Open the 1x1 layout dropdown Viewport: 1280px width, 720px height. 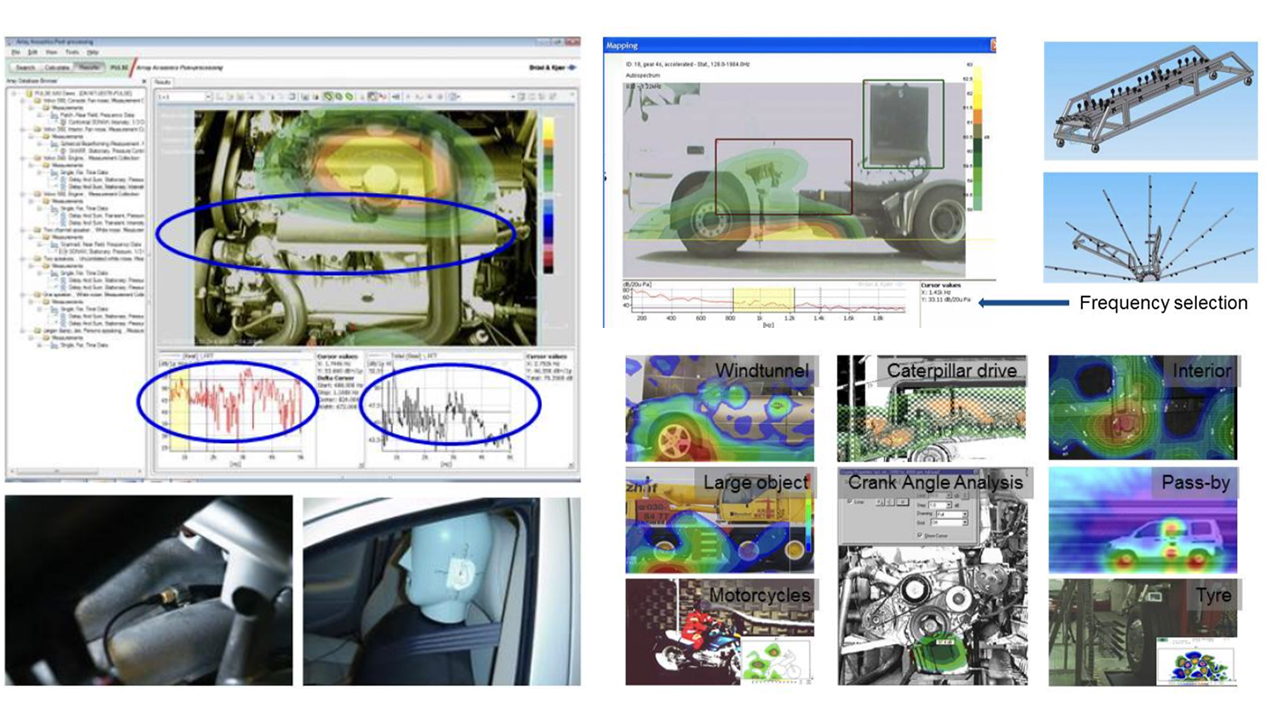207,97
